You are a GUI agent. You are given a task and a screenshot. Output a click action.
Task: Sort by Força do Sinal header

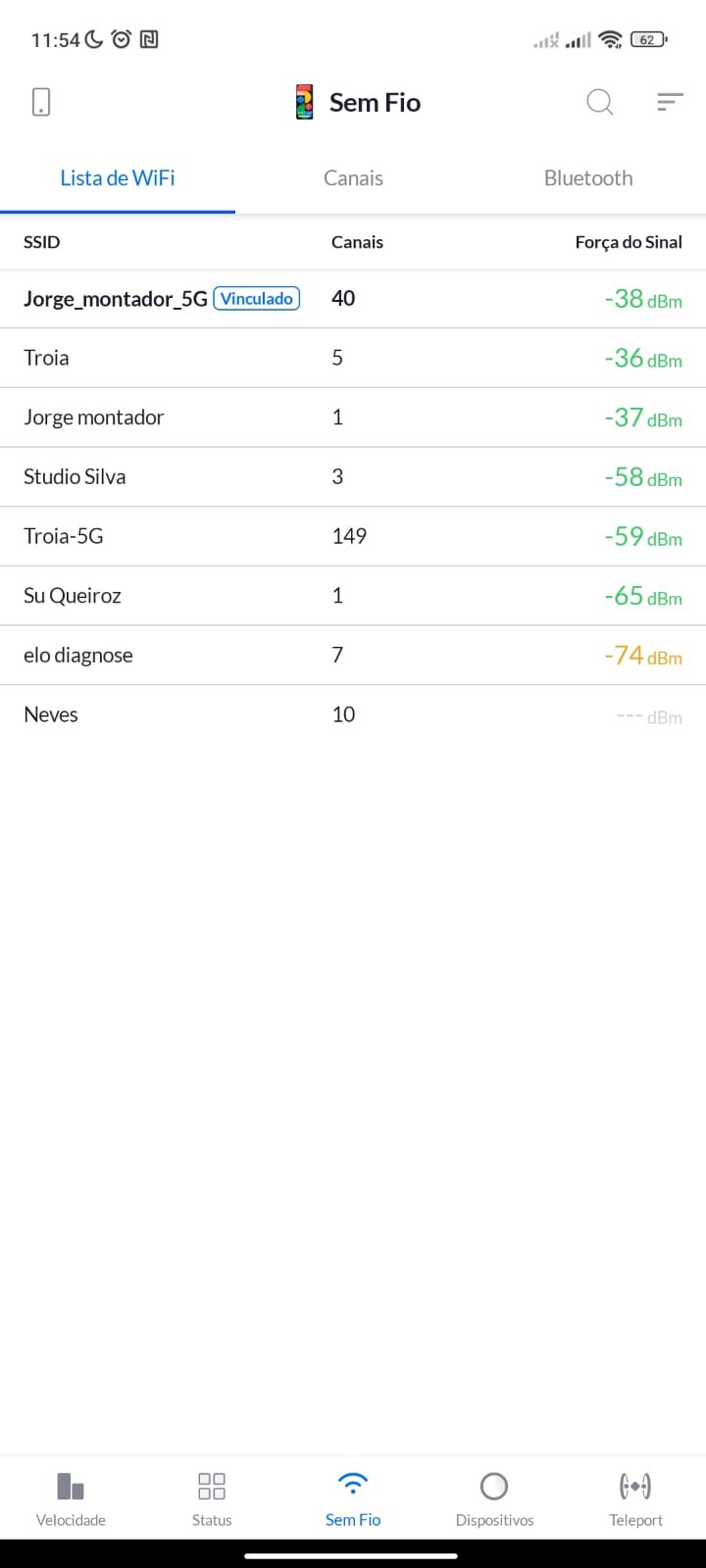point(629,242)
